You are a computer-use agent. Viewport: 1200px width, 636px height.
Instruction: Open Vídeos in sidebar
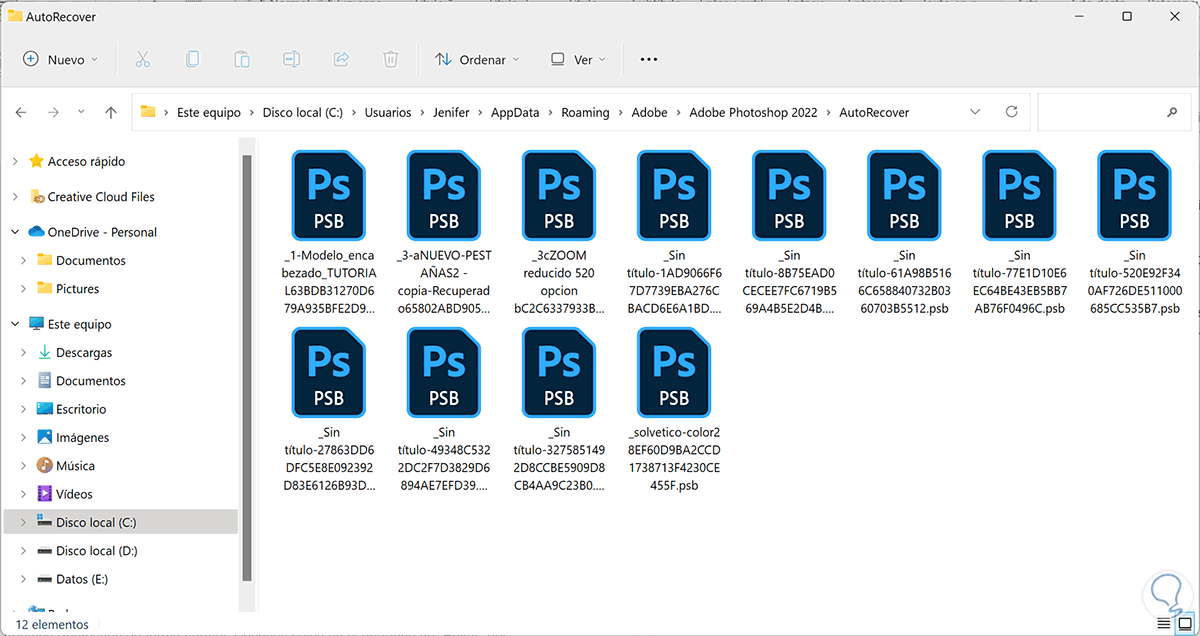[x=74, y=494]
